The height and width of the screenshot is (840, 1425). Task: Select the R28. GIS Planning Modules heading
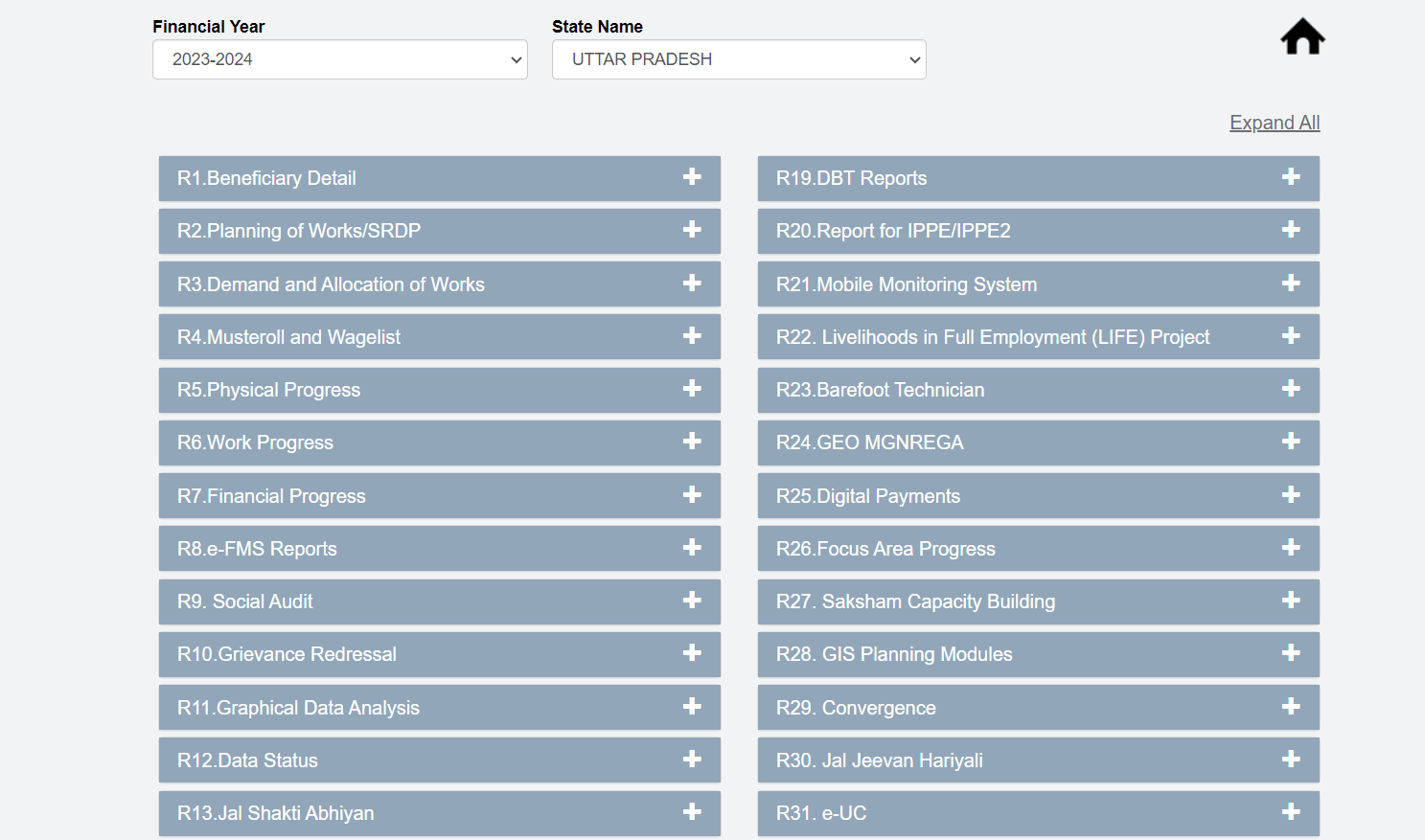point(893,654)
